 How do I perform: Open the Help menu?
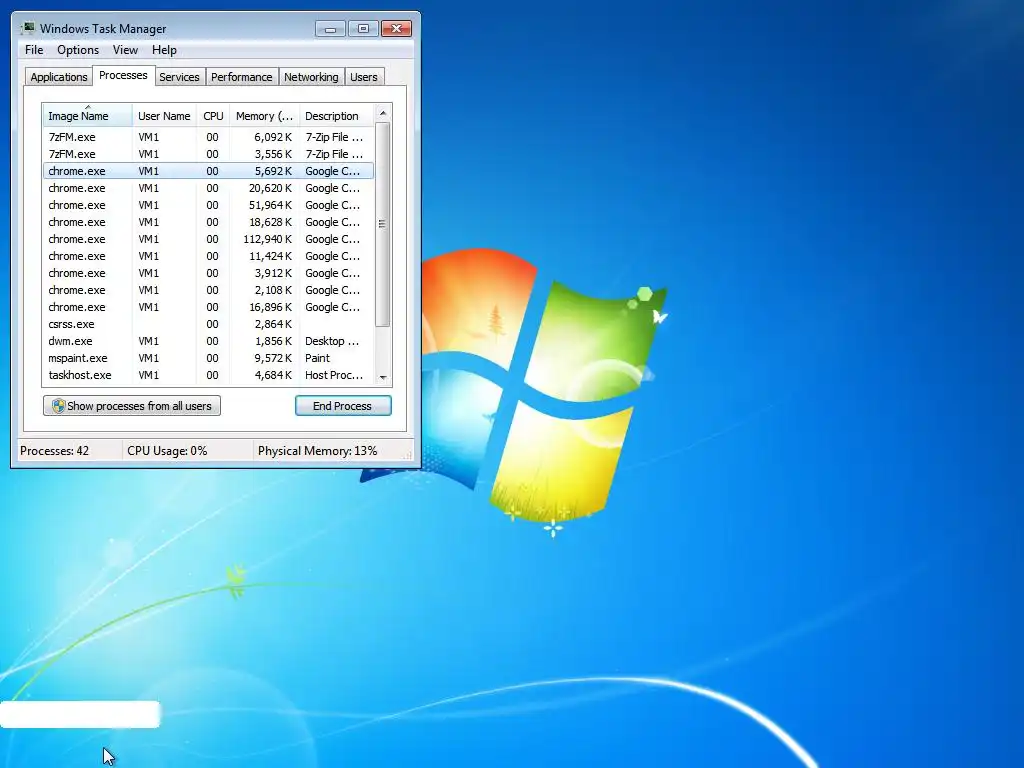coord(164,50)
